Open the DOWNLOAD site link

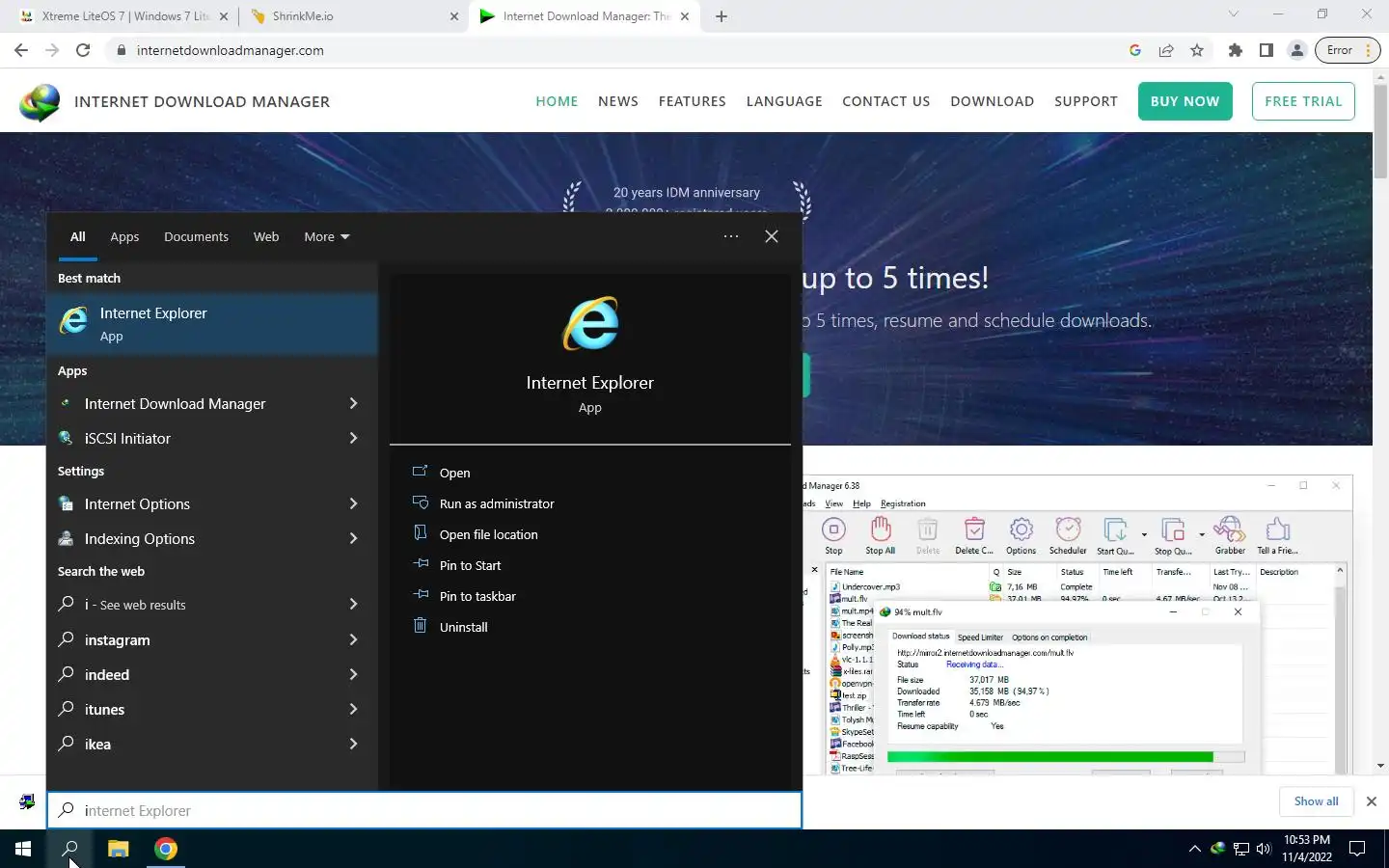992,101
